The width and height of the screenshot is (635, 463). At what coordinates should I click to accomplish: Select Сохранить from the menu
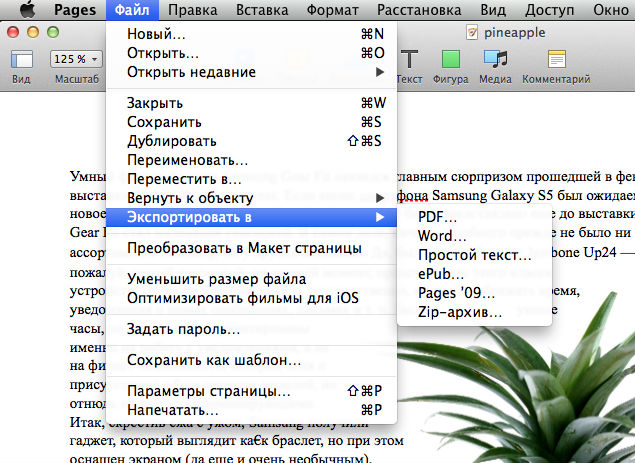[251, 122]
